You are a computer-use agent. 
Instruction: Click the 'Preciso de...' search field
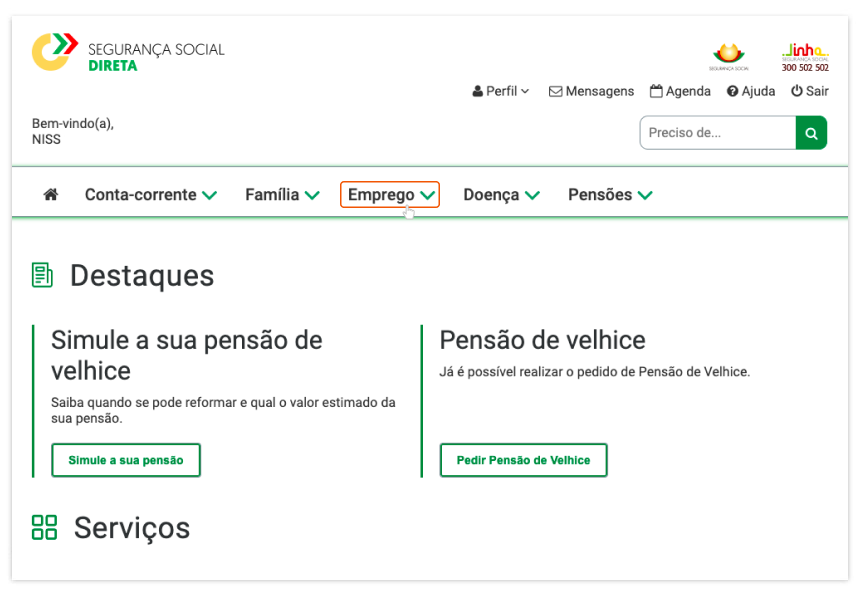[x=717, y=133]
